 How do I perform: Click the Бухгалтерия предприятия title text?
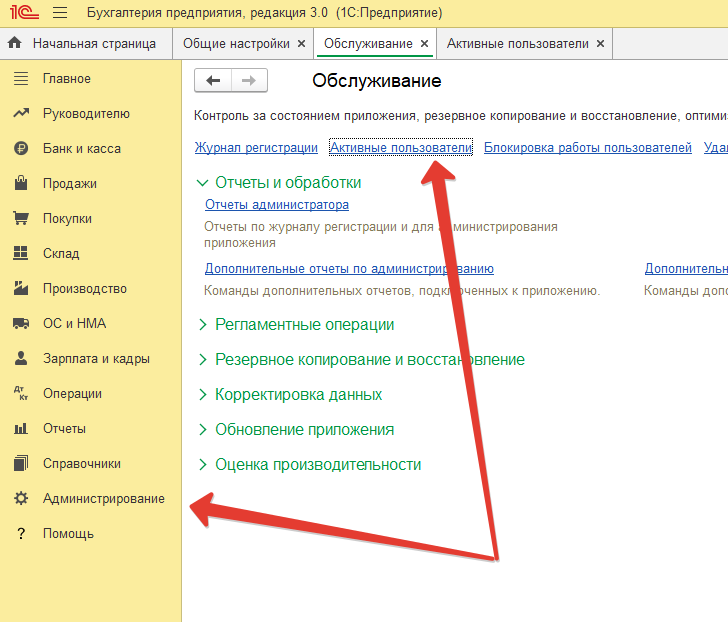pyautogui.click(x=265, y=13)
